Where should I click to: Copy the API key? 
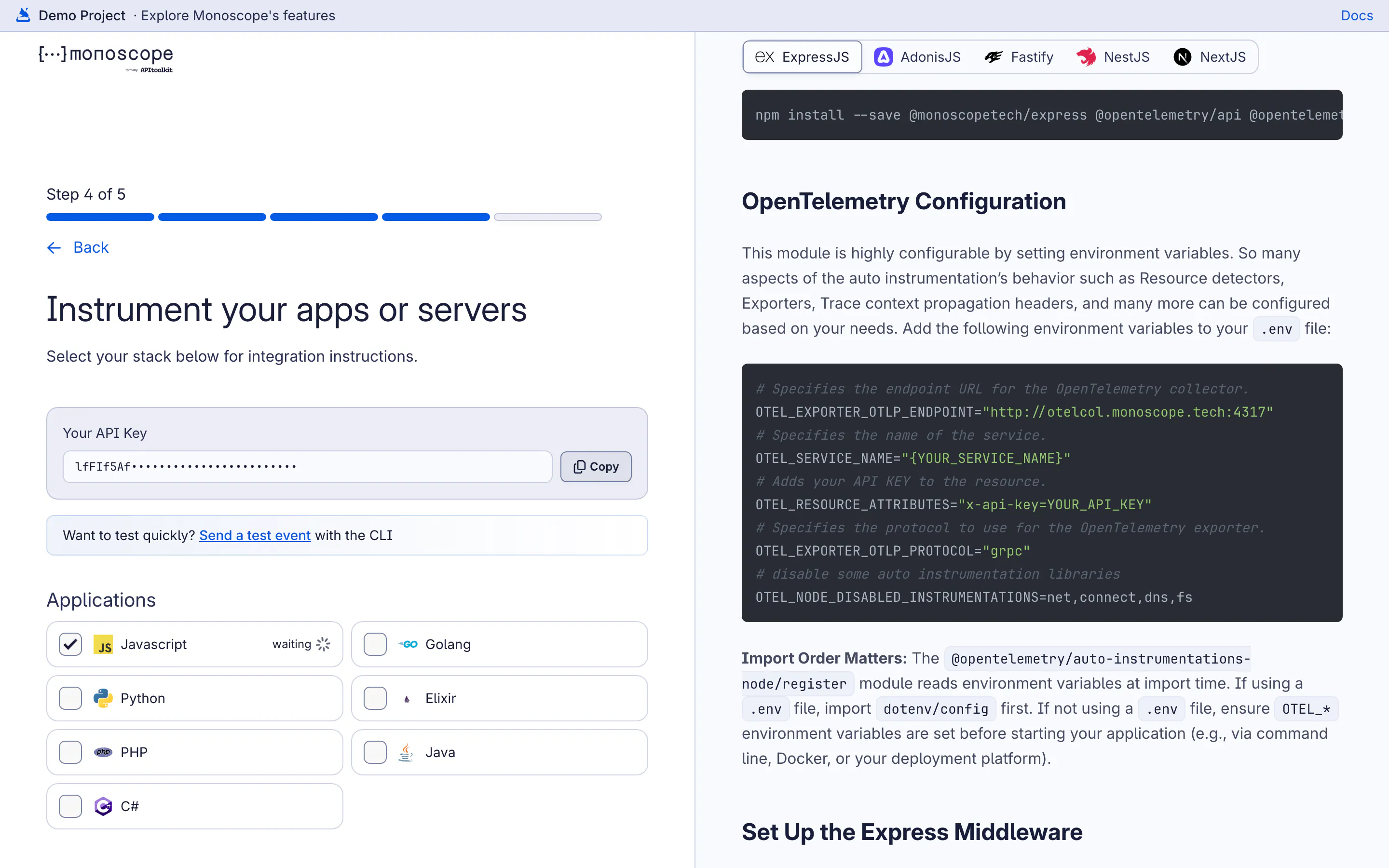pyautogui.click(x=596, y=467)
